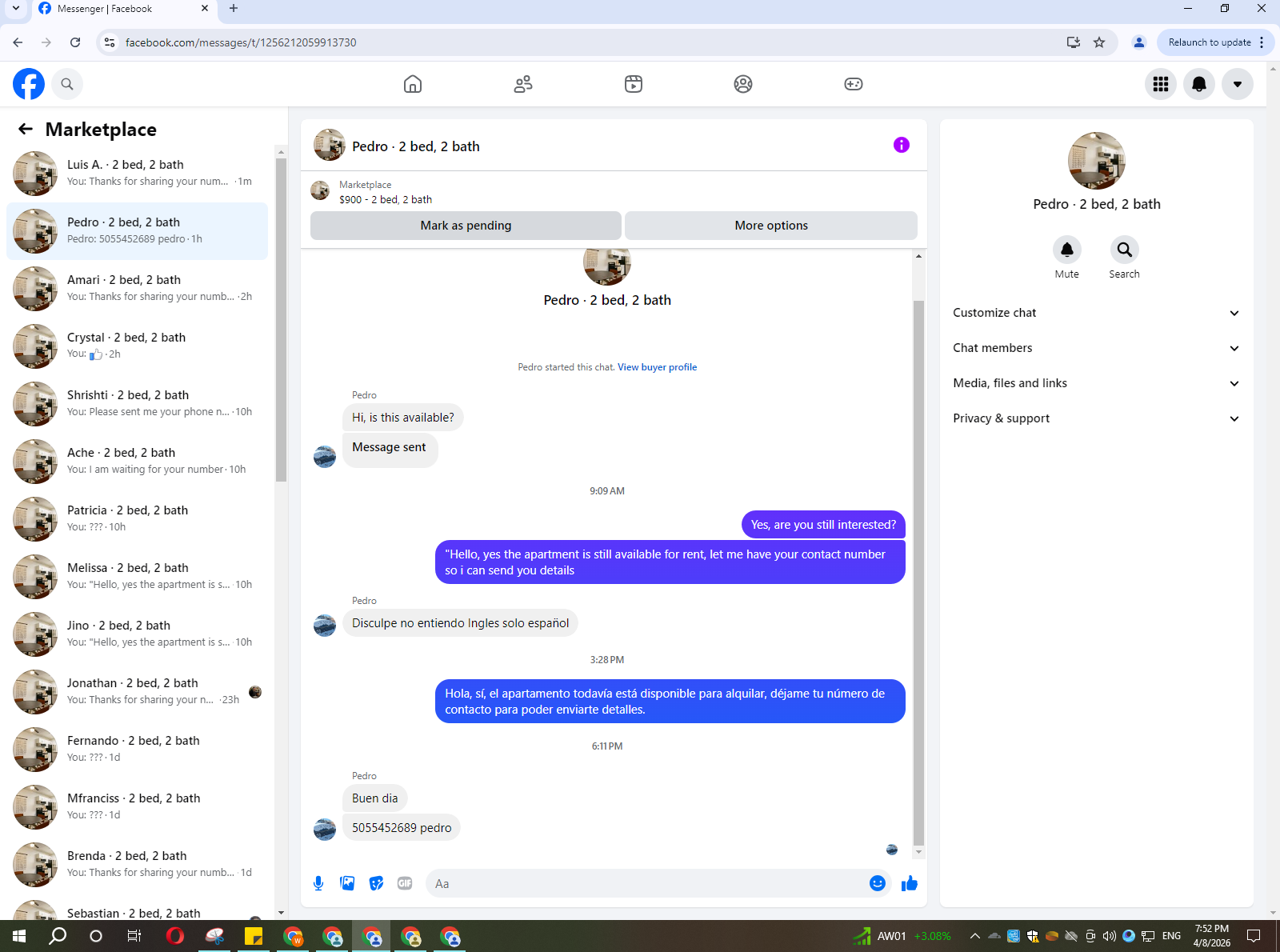This screenshot has height=952, width=1280.
Task: Choose a sticker icon
Action: coord(376,883)
